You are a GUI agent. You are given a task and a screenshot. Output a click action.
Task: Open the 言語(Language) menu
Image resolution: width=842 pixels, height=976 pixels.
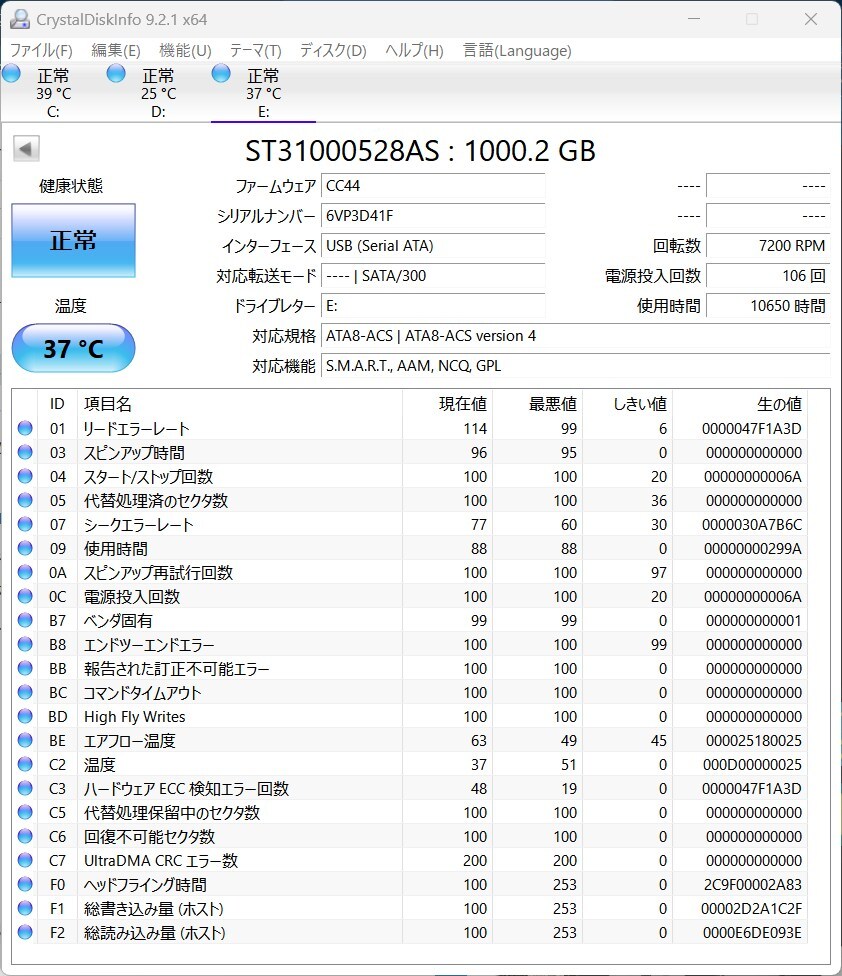(517, 50)
